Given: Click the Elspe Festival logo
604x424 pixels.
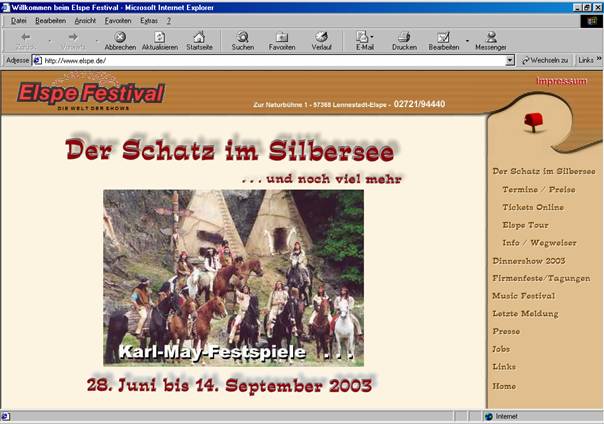Looking at the screenshot, I should click(x=91, y=94).
